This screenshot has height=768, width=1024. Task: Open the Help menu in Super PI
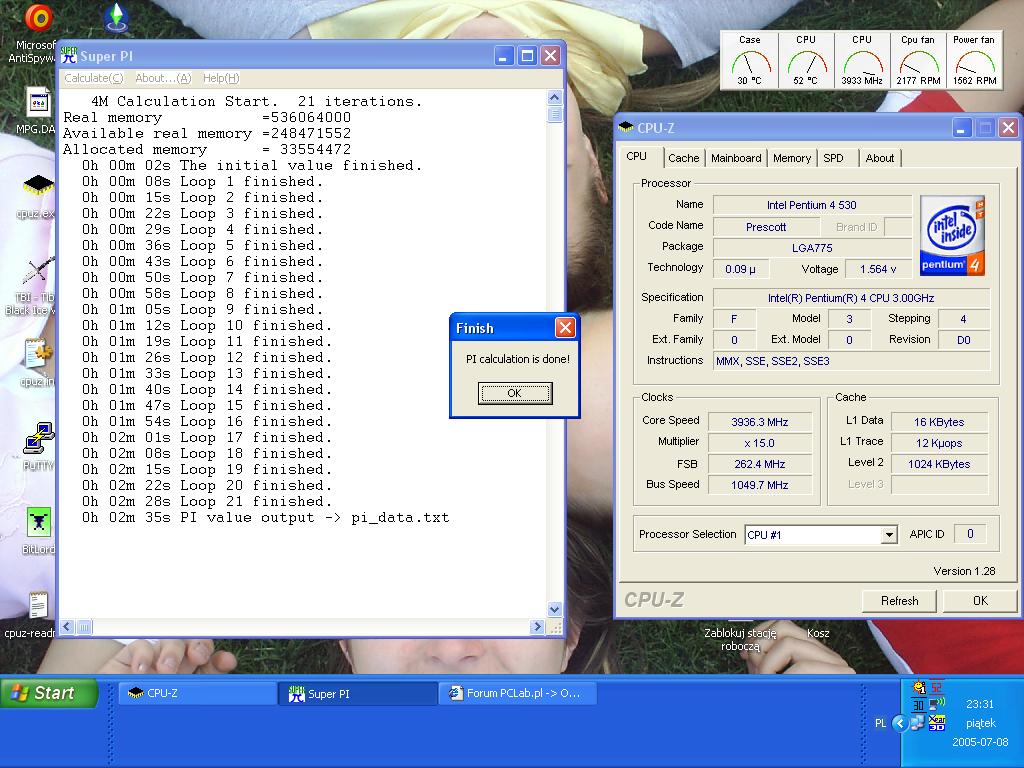click(x=221, y=78)
